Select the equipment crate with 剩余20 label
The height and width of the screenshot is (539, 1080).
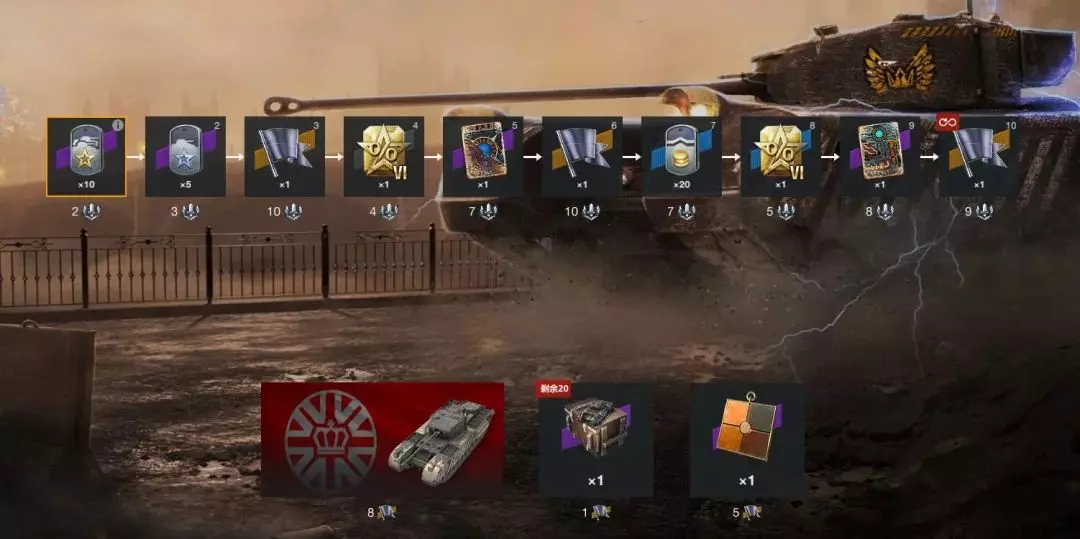(x=596, y=440)
